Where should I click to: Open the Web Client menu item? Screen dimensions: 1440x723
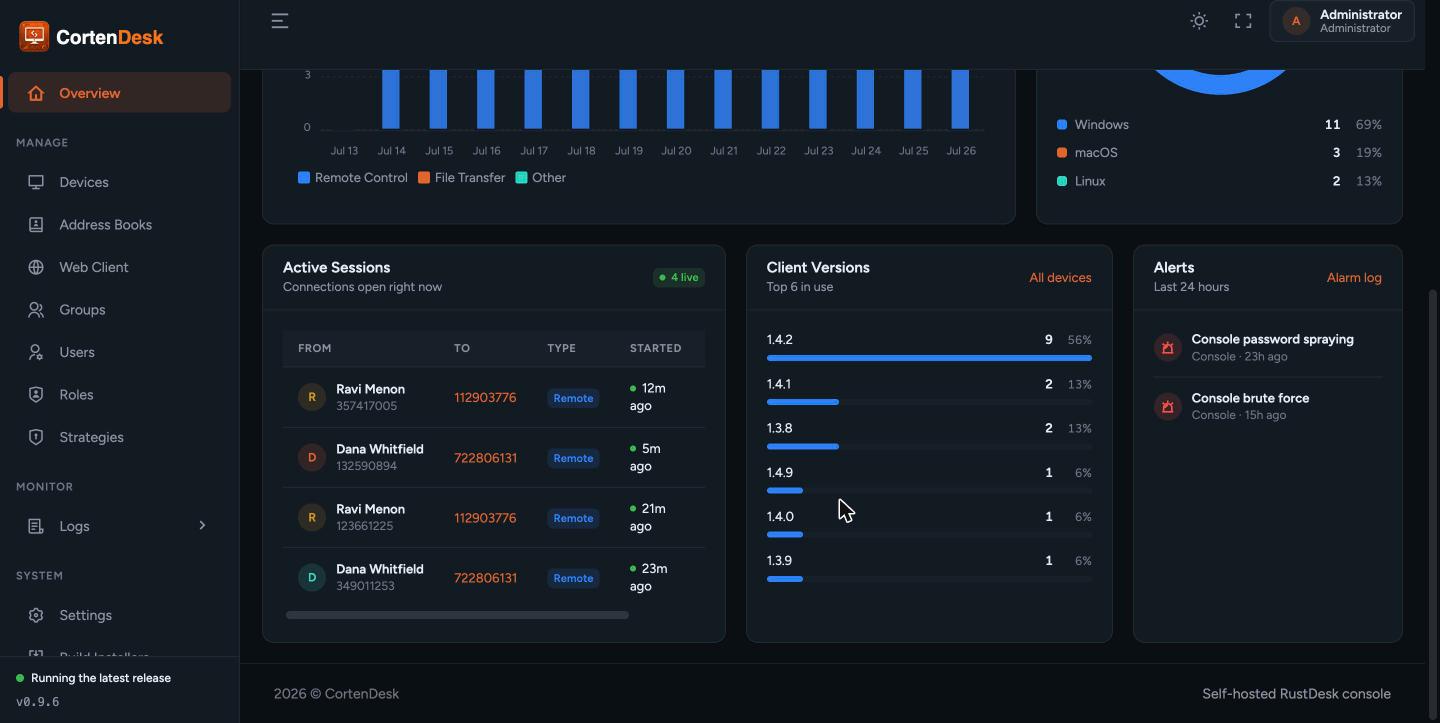tap(120, 267)
